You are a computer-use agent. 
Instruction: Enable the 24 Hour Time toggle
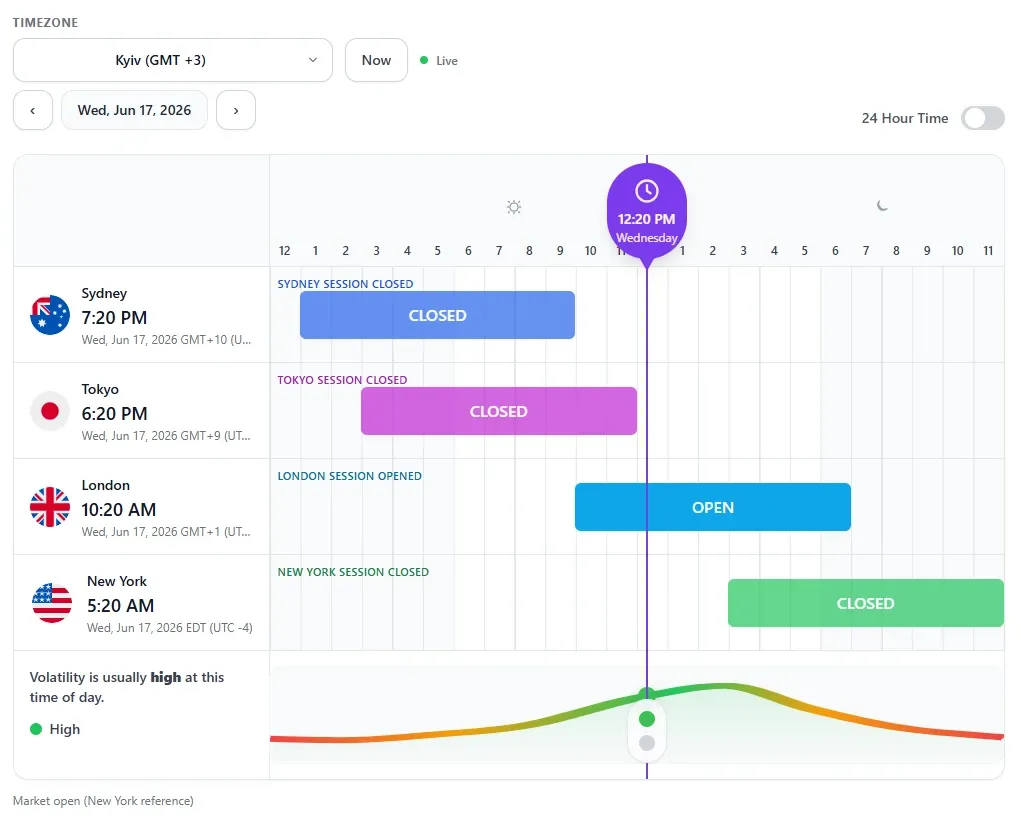(983, 119)
